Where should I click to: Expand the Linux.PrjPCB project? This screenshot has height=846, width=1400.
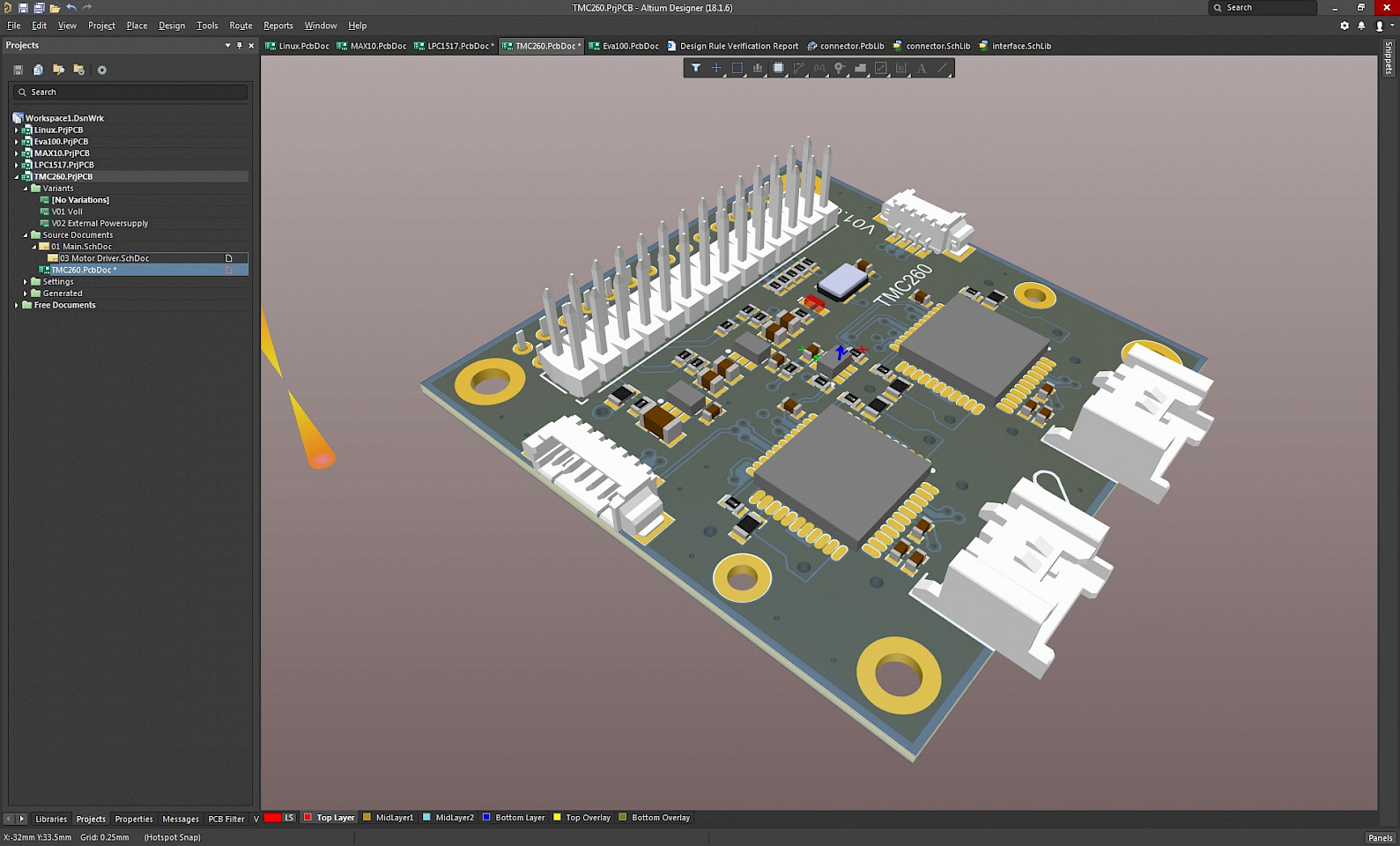point(16,130)
